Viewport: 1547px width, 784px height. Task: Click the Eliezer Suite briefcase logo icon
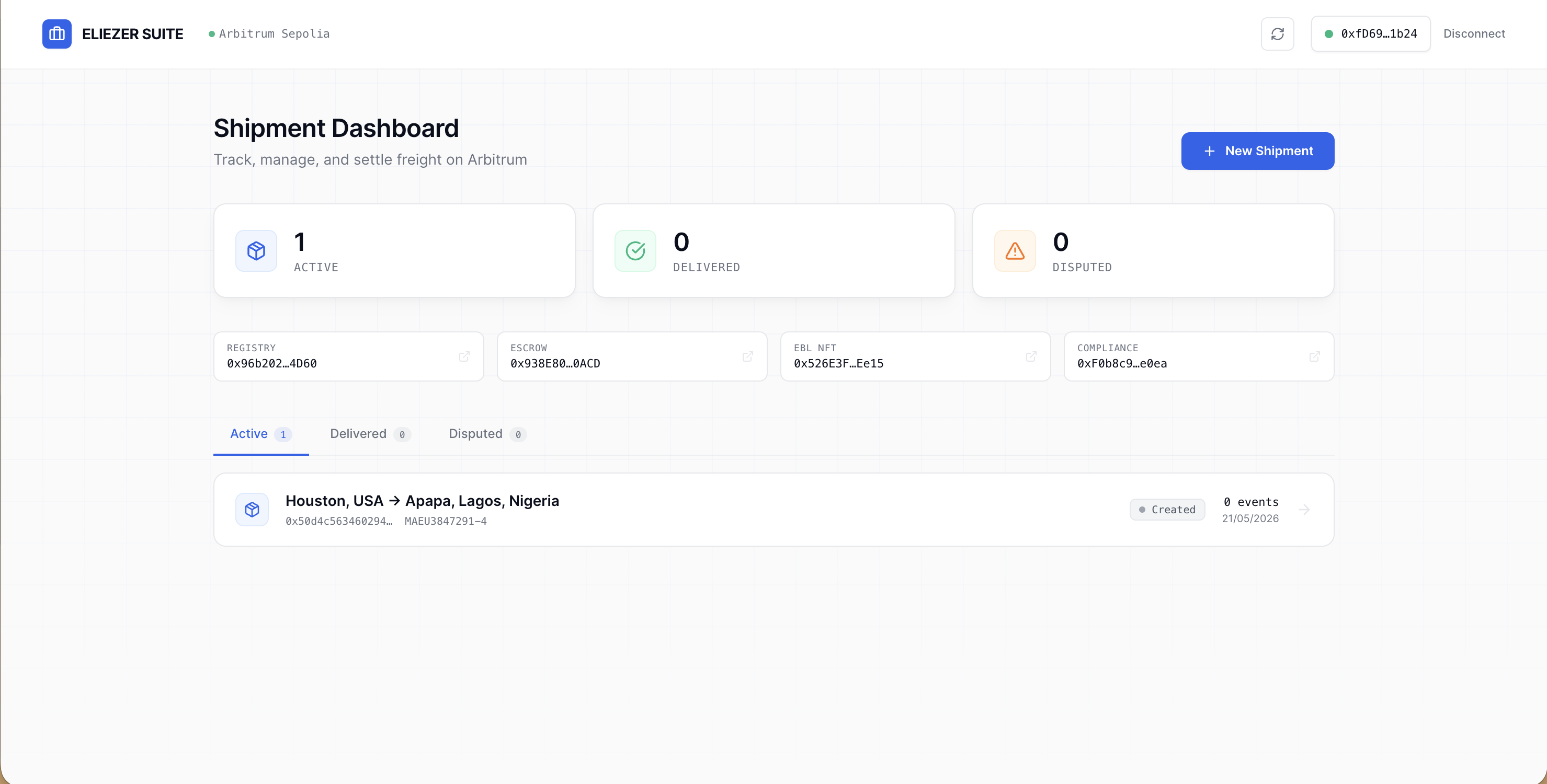point(56,33)
